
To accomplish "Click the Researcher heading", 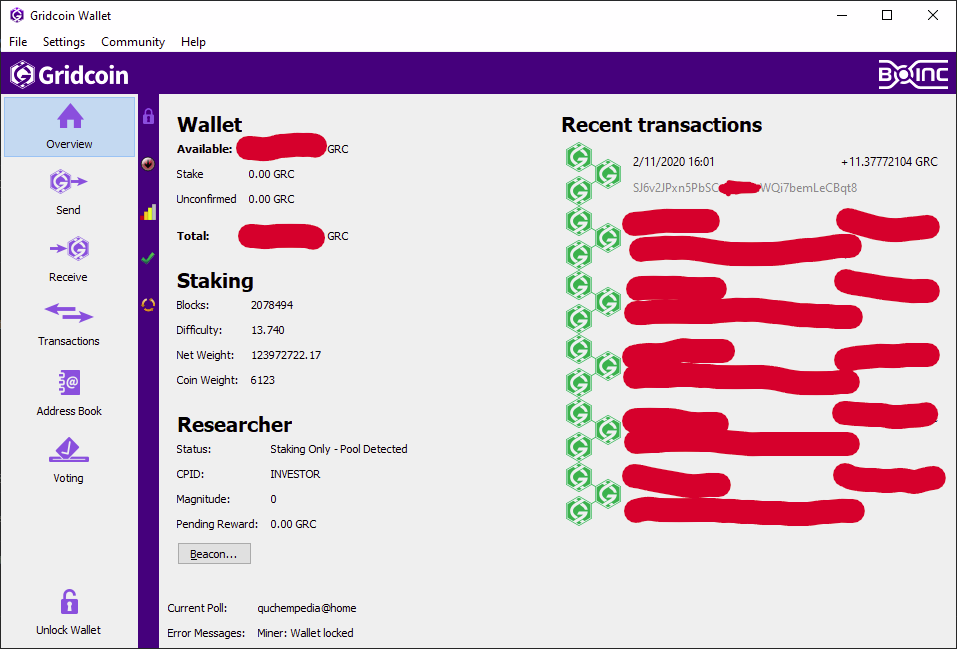I will [234, 424].
